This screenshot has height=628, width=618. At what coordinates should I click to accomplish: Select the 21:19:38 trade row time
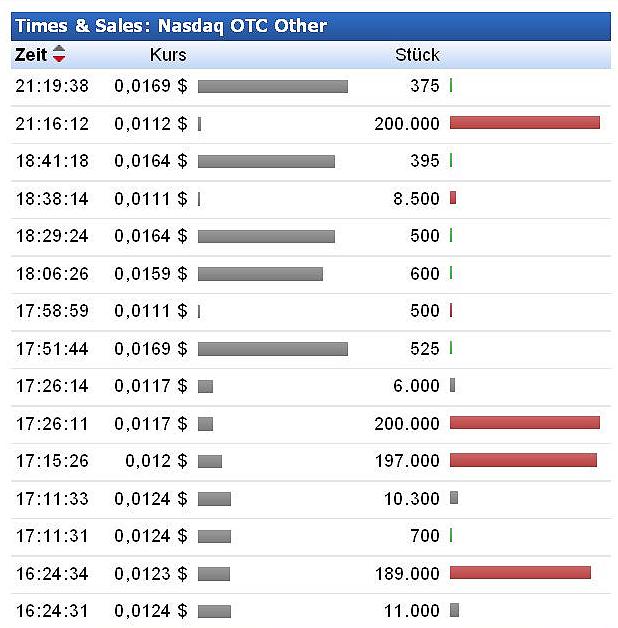point(52,86)
